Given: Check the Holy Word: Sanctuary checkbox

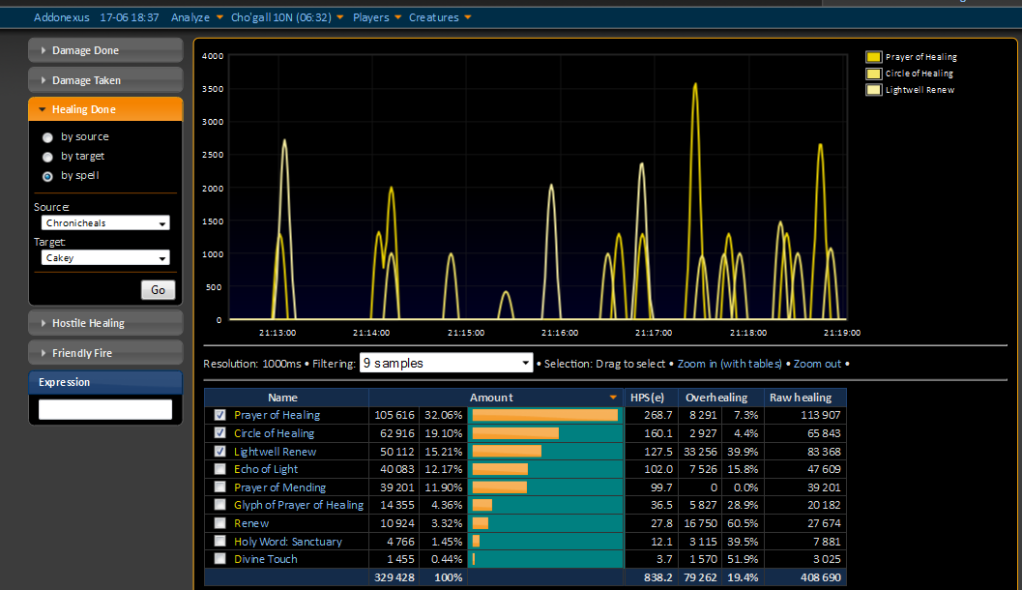Looking at the screenshot, I should [220, 541].
